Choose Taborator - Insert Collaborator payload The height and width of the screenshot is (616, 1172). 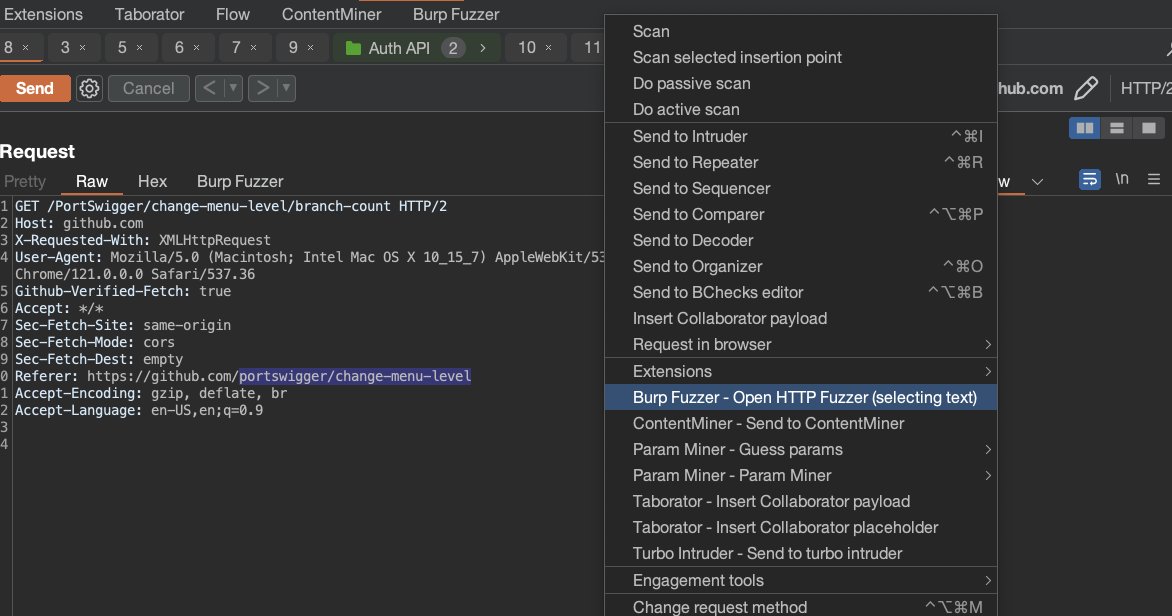(801, 502)
